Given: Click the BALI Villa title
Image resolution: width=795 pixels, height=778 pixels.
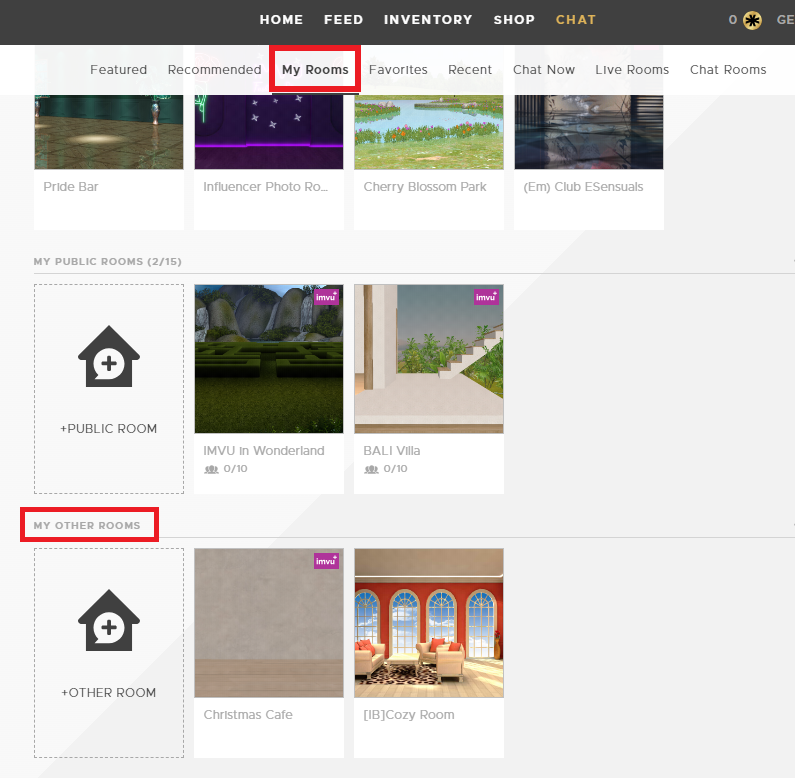Looking at the screenshot, I should (x=392, y=450).
